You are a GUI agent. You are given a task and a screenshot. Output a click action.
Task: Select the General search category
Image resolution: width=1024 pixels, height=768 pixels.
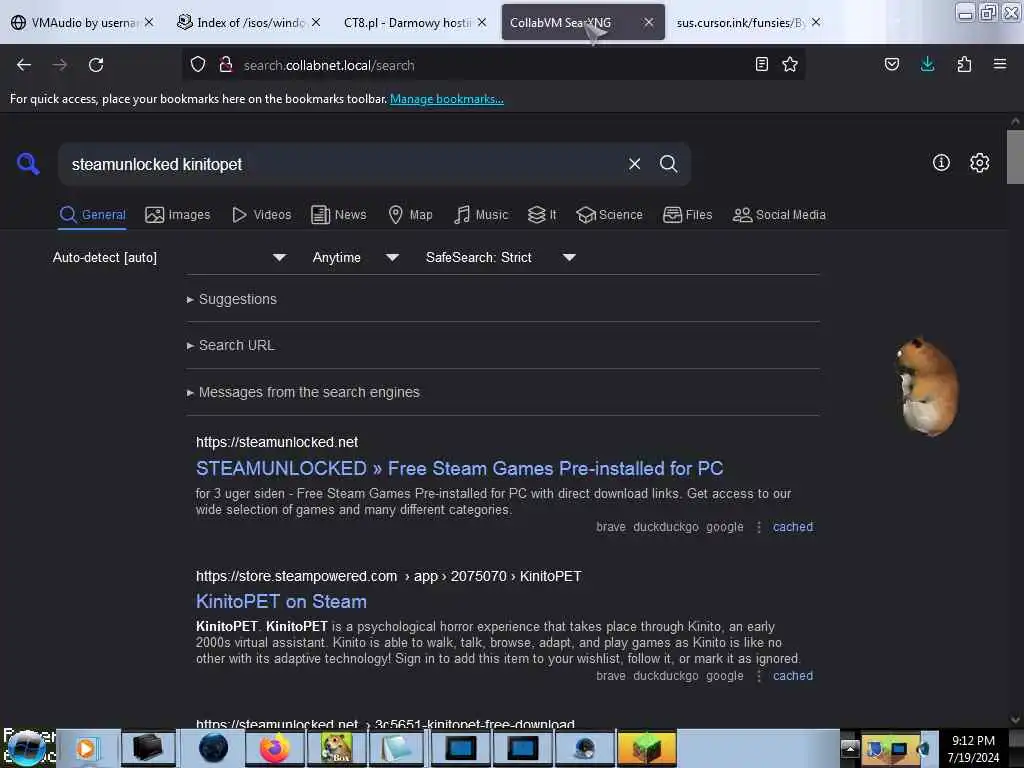click(92, 215)
